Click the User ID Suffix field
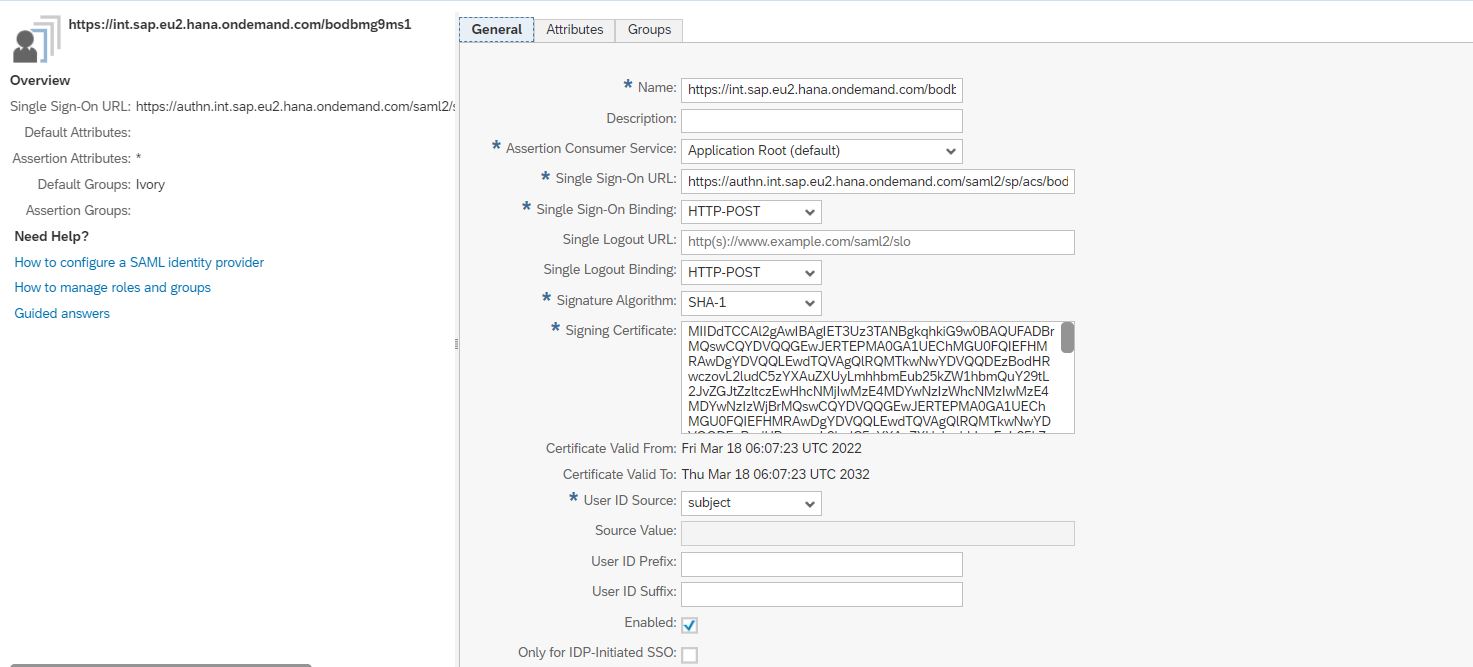This screenshot has height=667, width=1473. 821,594
